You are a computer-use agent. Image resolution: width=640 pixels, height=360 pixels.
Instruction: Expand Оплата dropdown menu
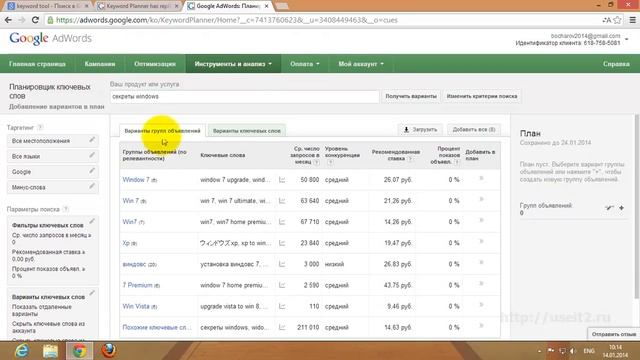(304, 64)
